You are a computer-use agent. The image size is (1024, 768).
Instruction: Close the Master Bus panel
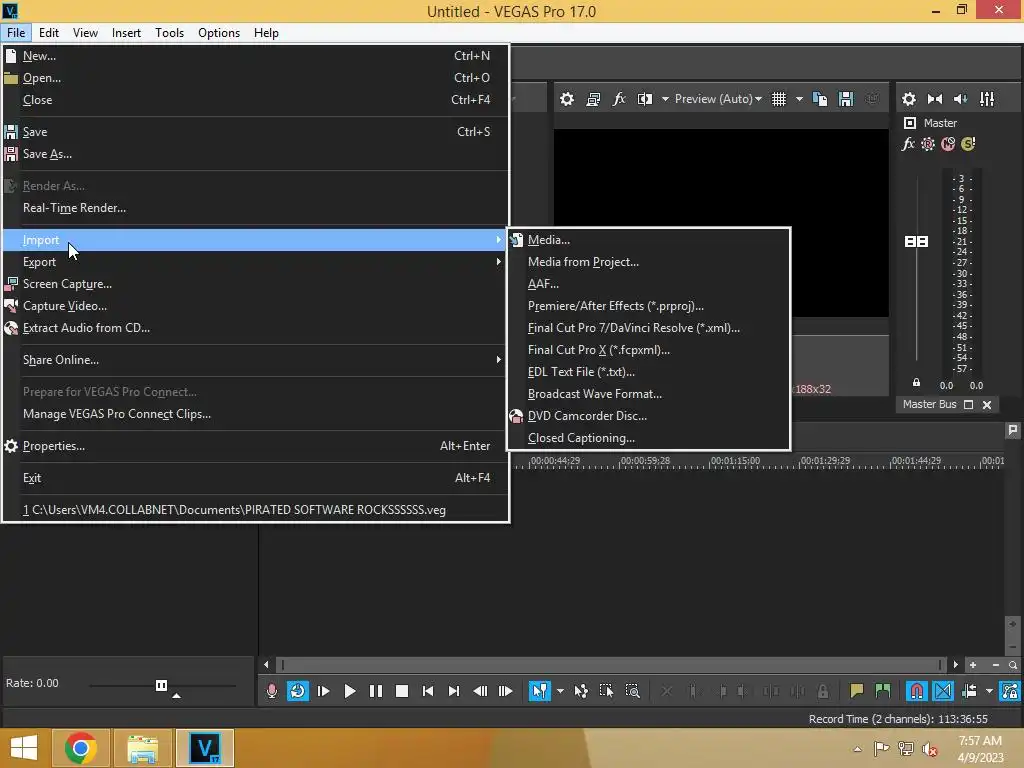[987, 405]
